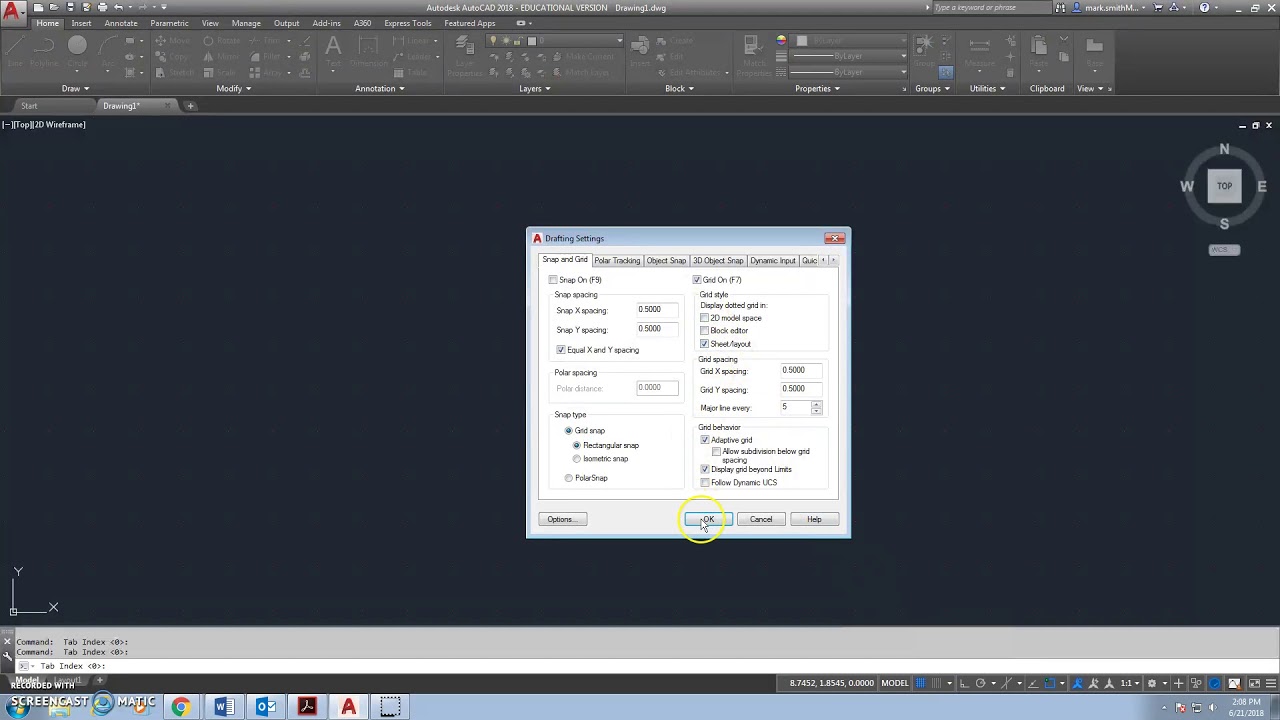Uncheck Display grid beyond Limits
1280x720 pixels.
pyautogui.click(x=705, y=469)
